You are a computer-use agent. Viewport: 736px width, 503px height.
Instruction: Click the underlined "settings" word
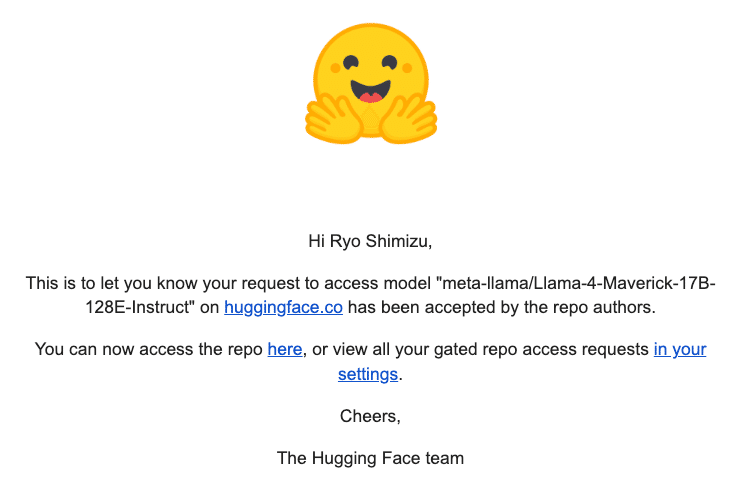click(368, 374)
